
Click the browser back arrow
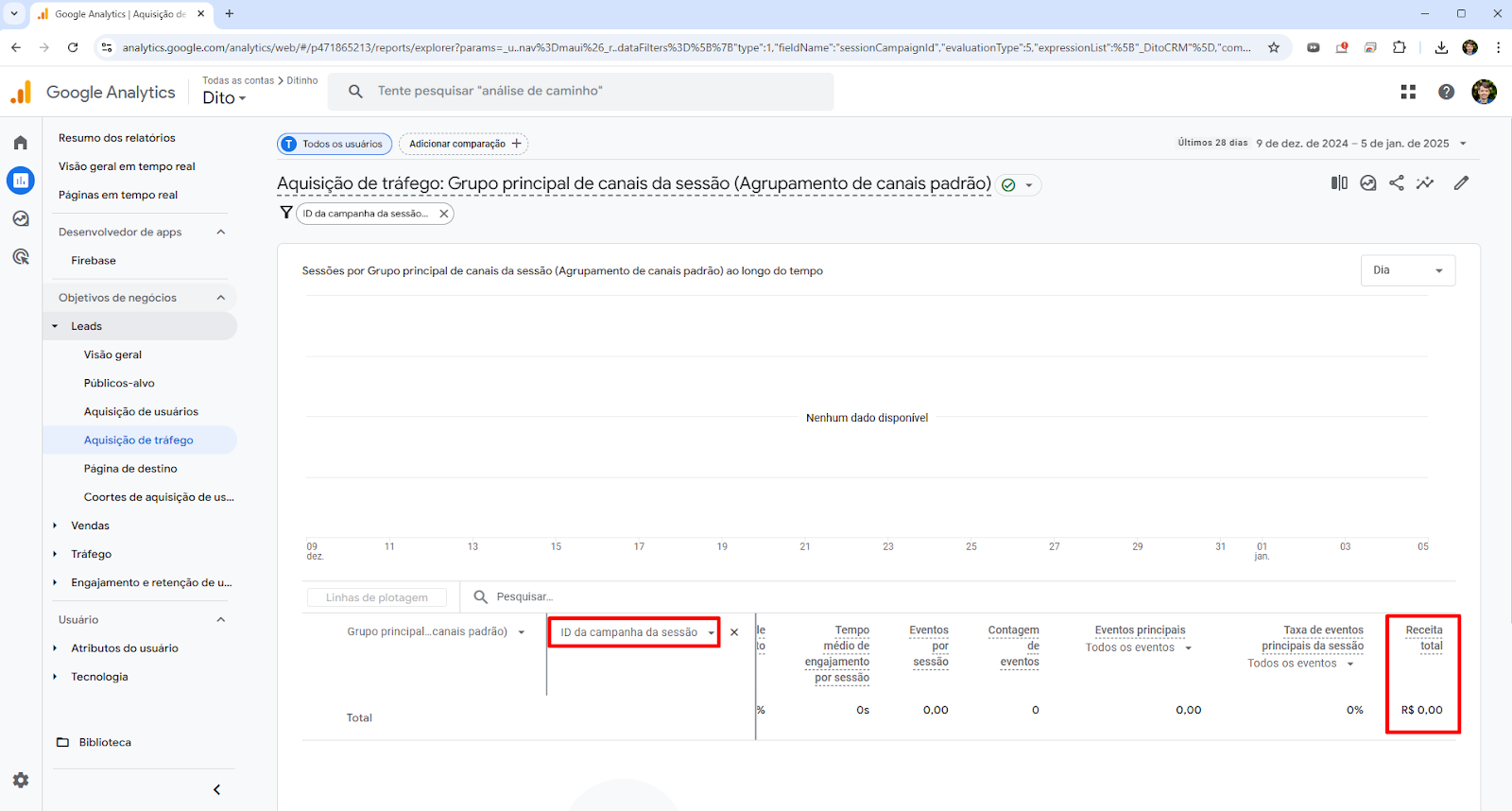pos(16,47)
